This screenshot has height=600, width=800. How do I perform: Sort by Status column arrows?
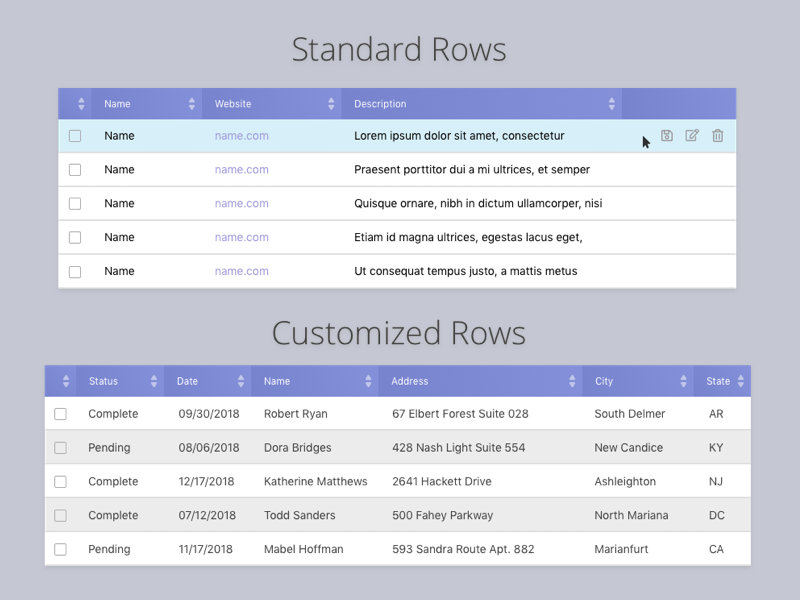(154, 381)
